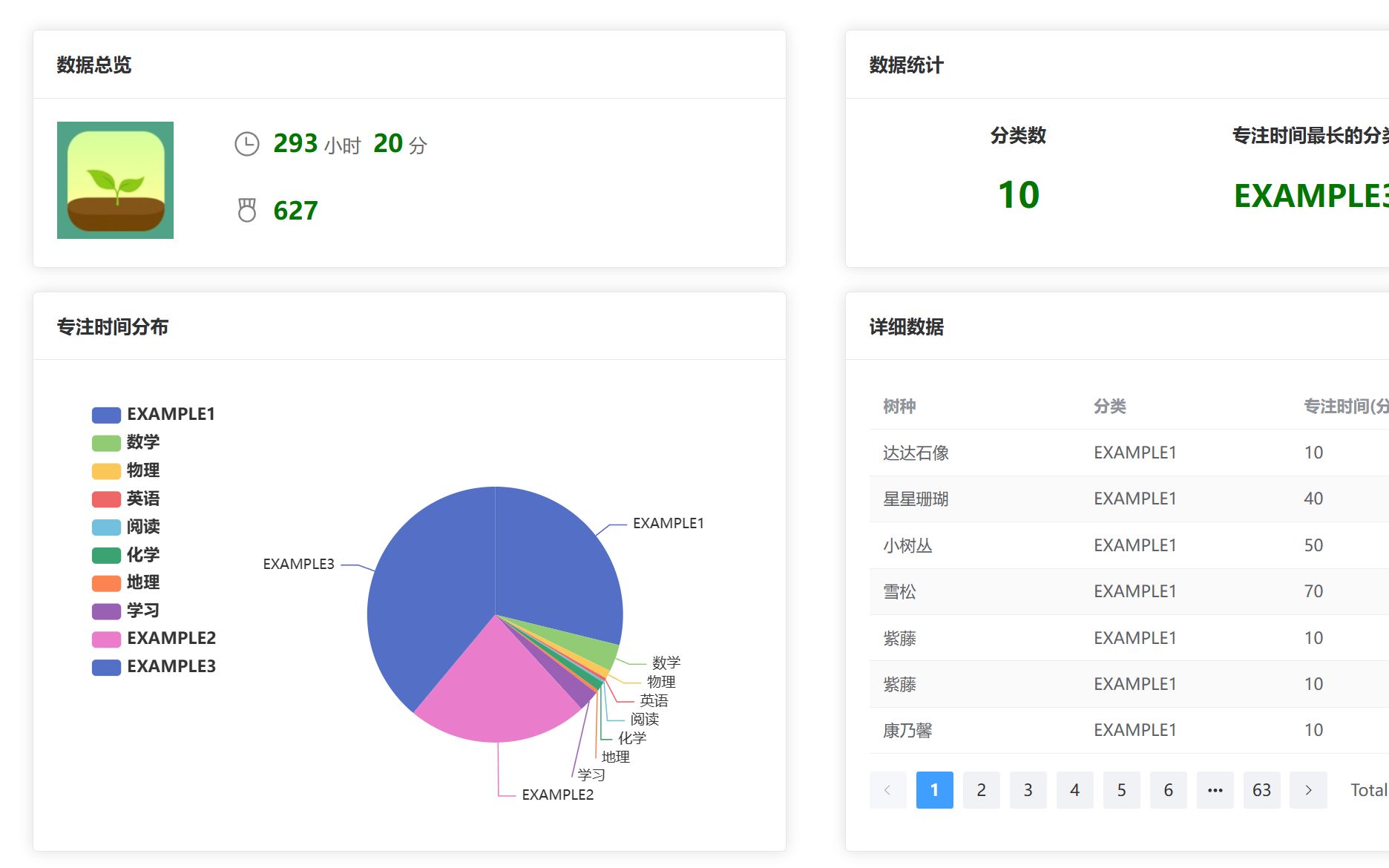Click the Forest app seedling logo
This screenshot has height=868, width=1389.
[115, 180]
